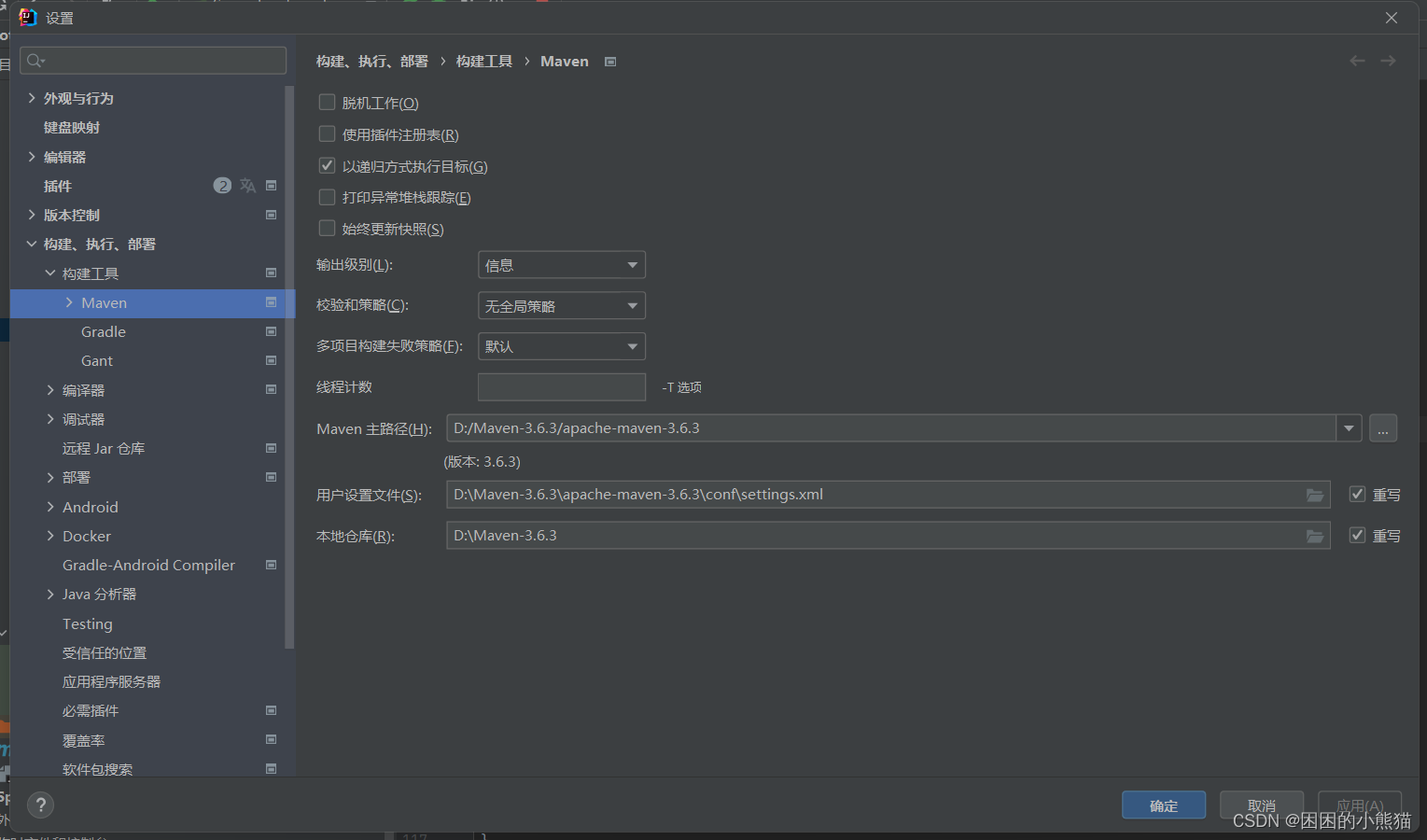Image resolution: width=1427 pixels, height=840 pixels.
Task: Click 构建工具 breadcrumb link
Action: 484,62
